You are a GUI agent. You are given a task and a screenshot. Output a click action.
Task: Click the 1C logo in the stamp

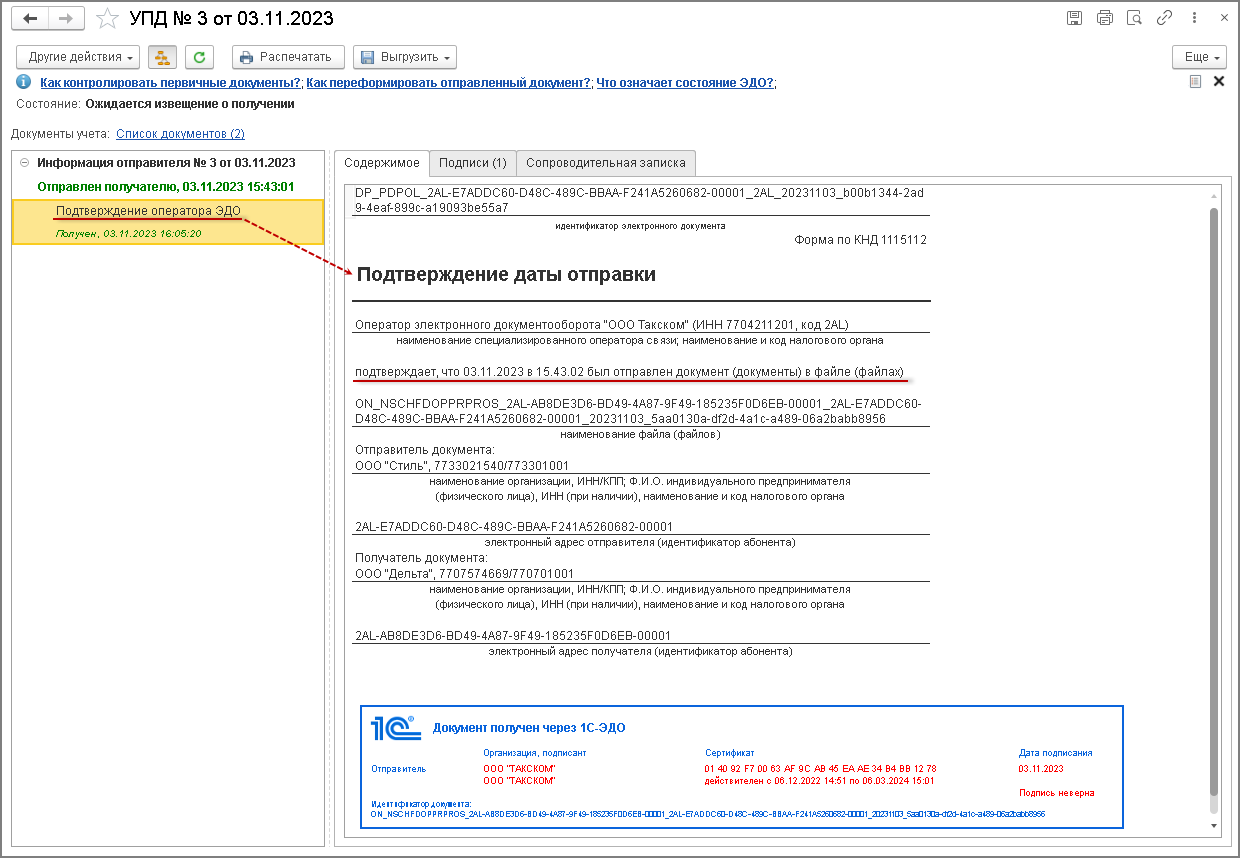coord(396,727)
